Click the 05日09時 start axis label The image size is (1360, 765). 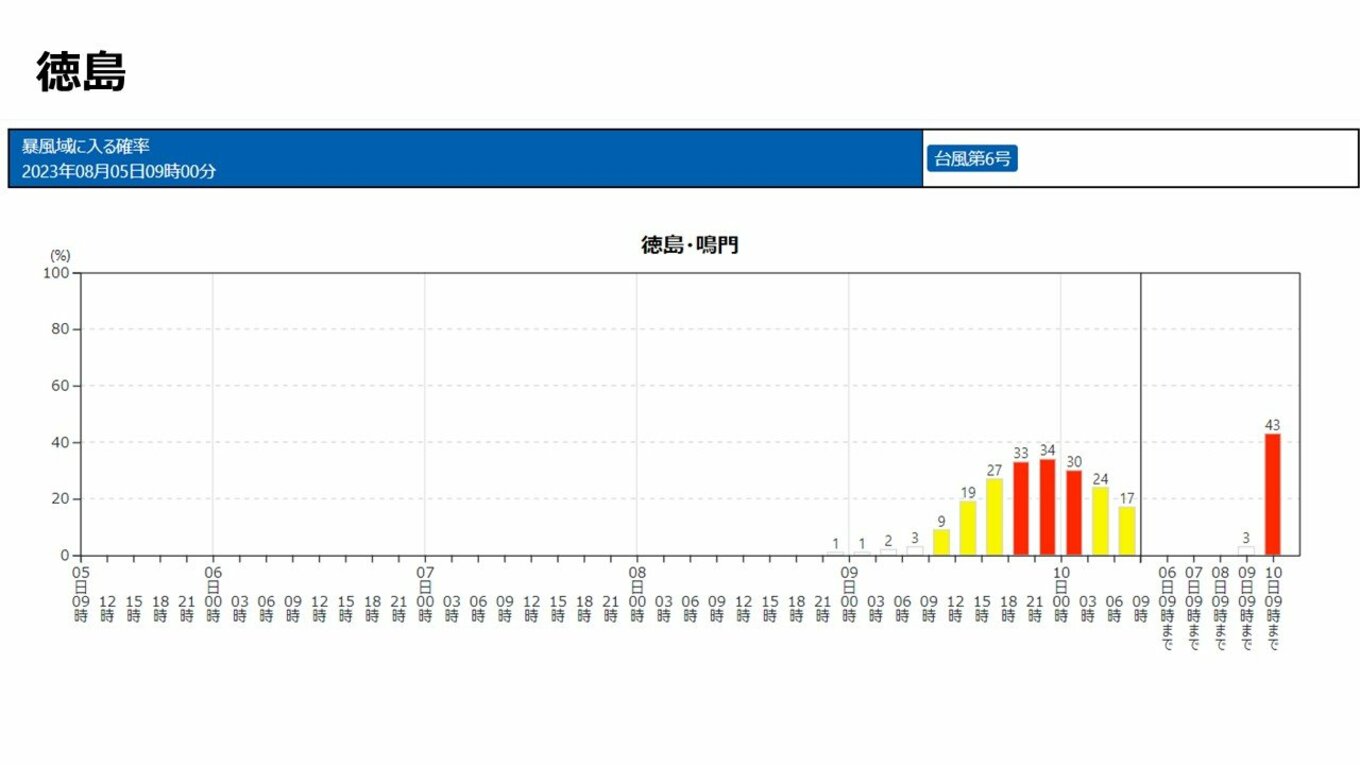click(x=81, y=594)
